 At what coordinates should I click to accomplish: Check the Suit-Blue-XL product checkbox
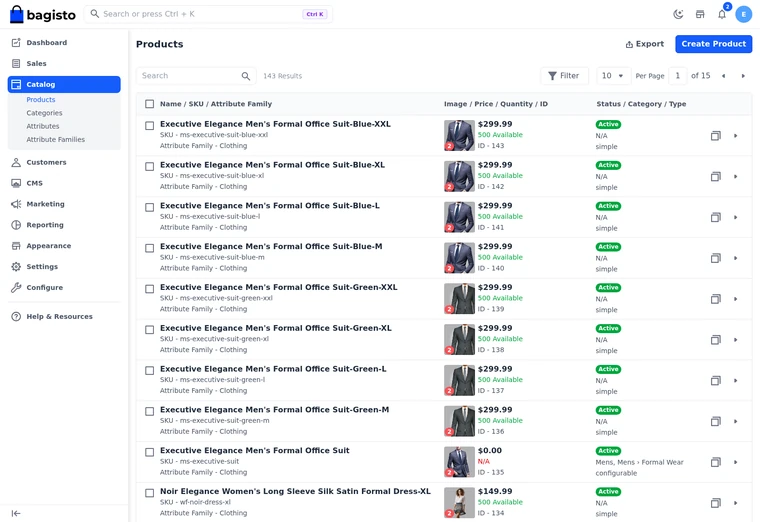point(150,166)
